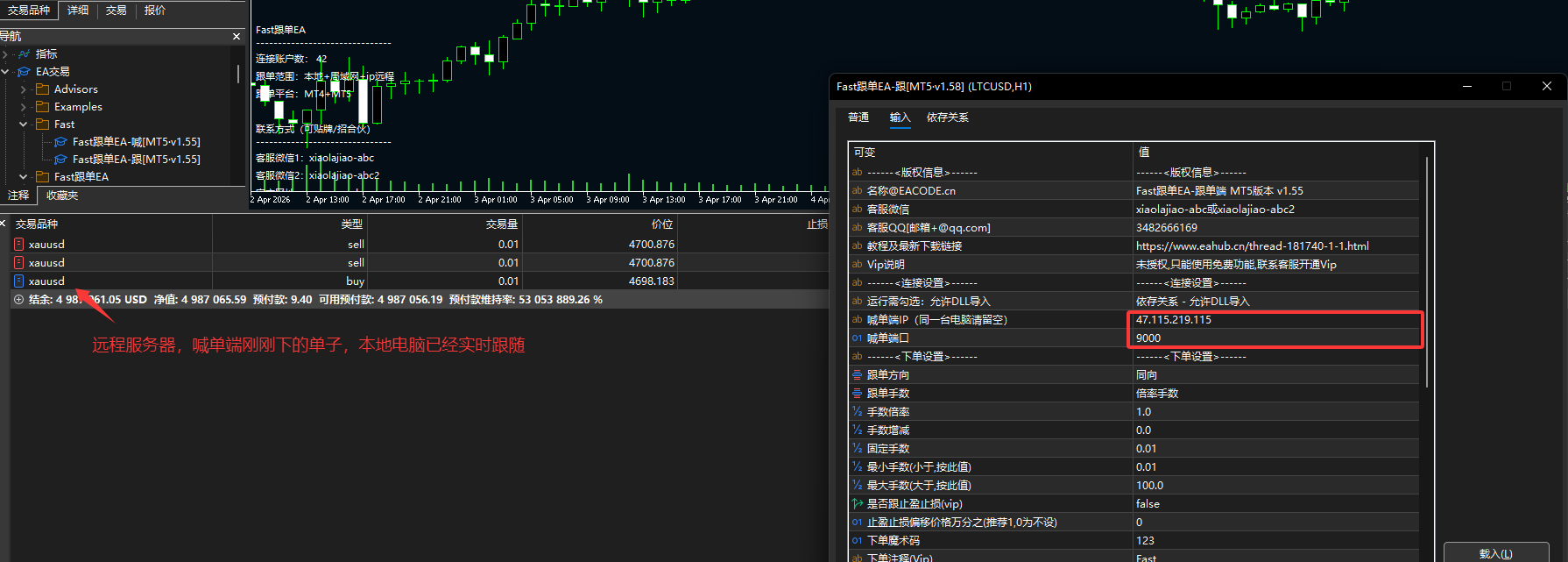The height and width of the screenshot is (562, 1568).
Task: Click the Fast跟单EA folder icon
Action: coord(42,177)
